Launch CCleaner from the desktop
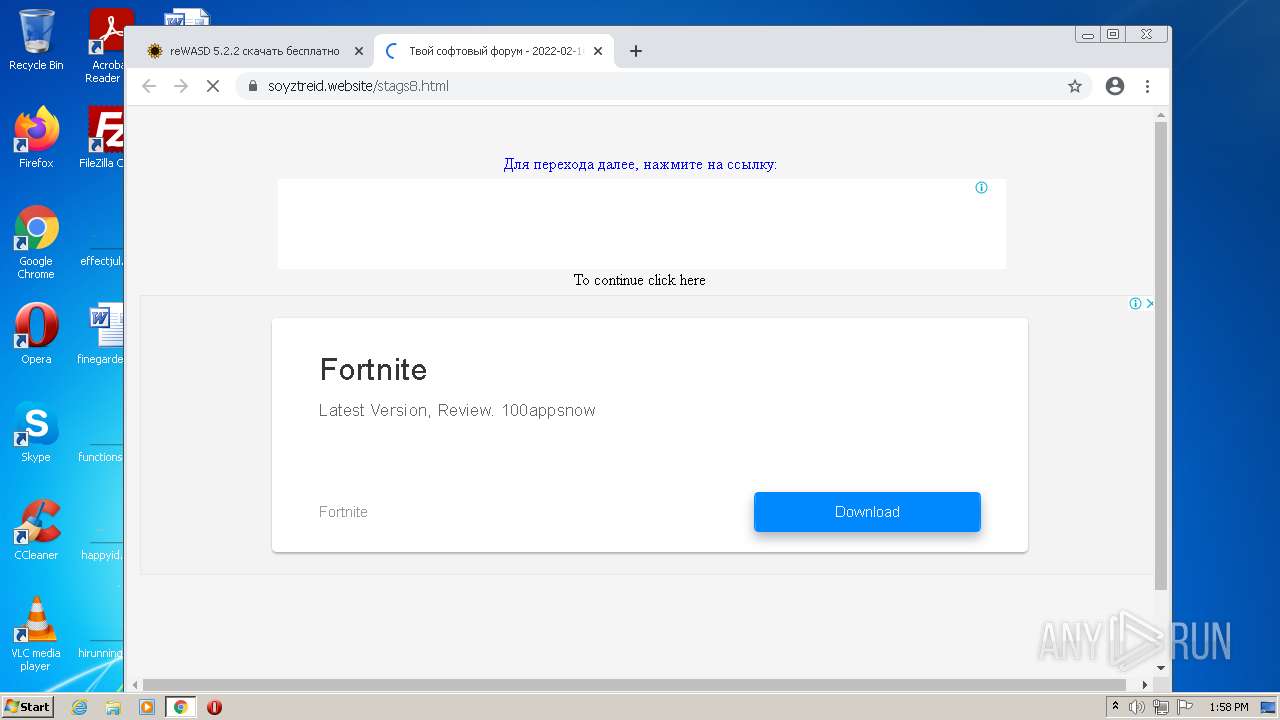The width and height of the screenshot is (1280, 720). [36, 530]
